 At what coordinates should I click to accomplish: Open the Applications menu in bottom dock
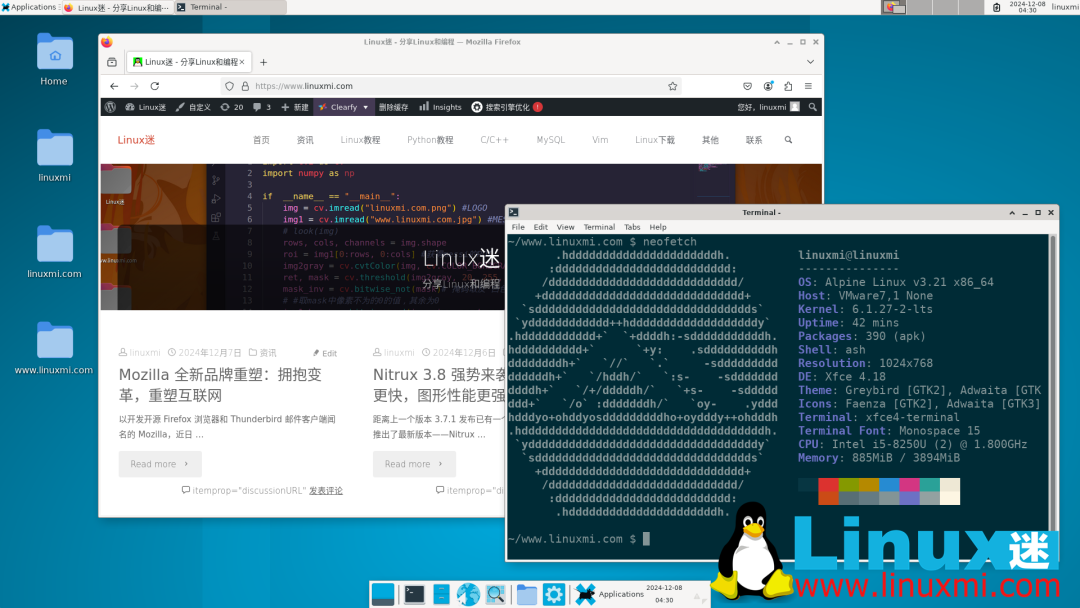(x=610, y=594)
